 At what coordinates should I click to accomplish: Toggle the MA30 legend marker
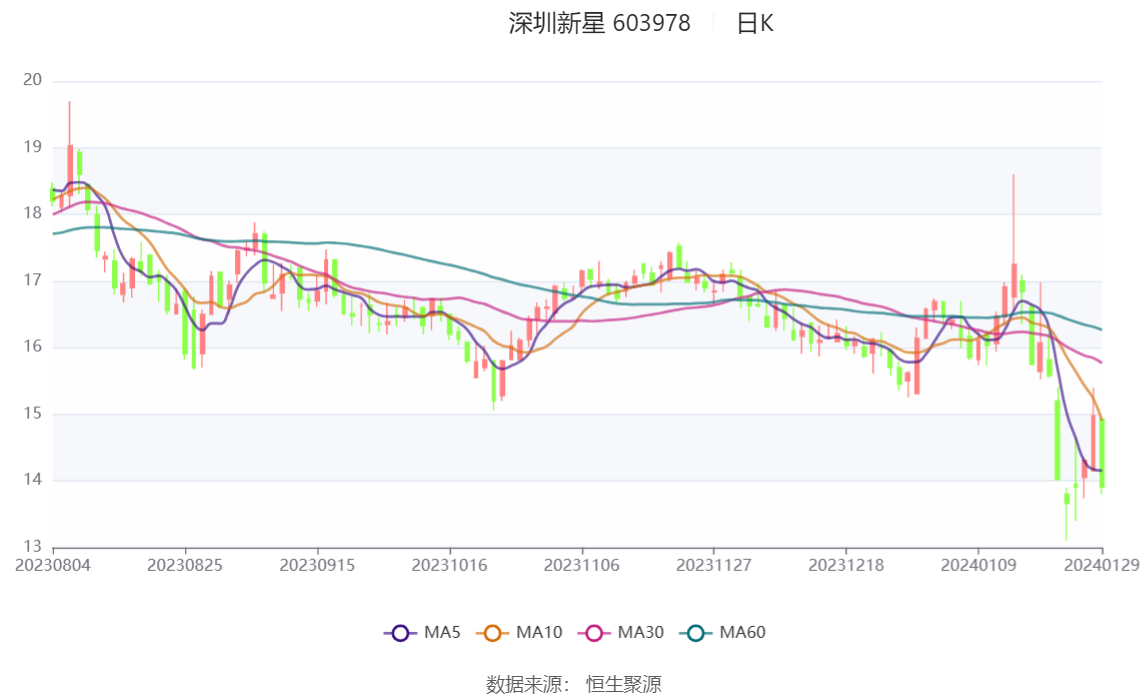594,633
